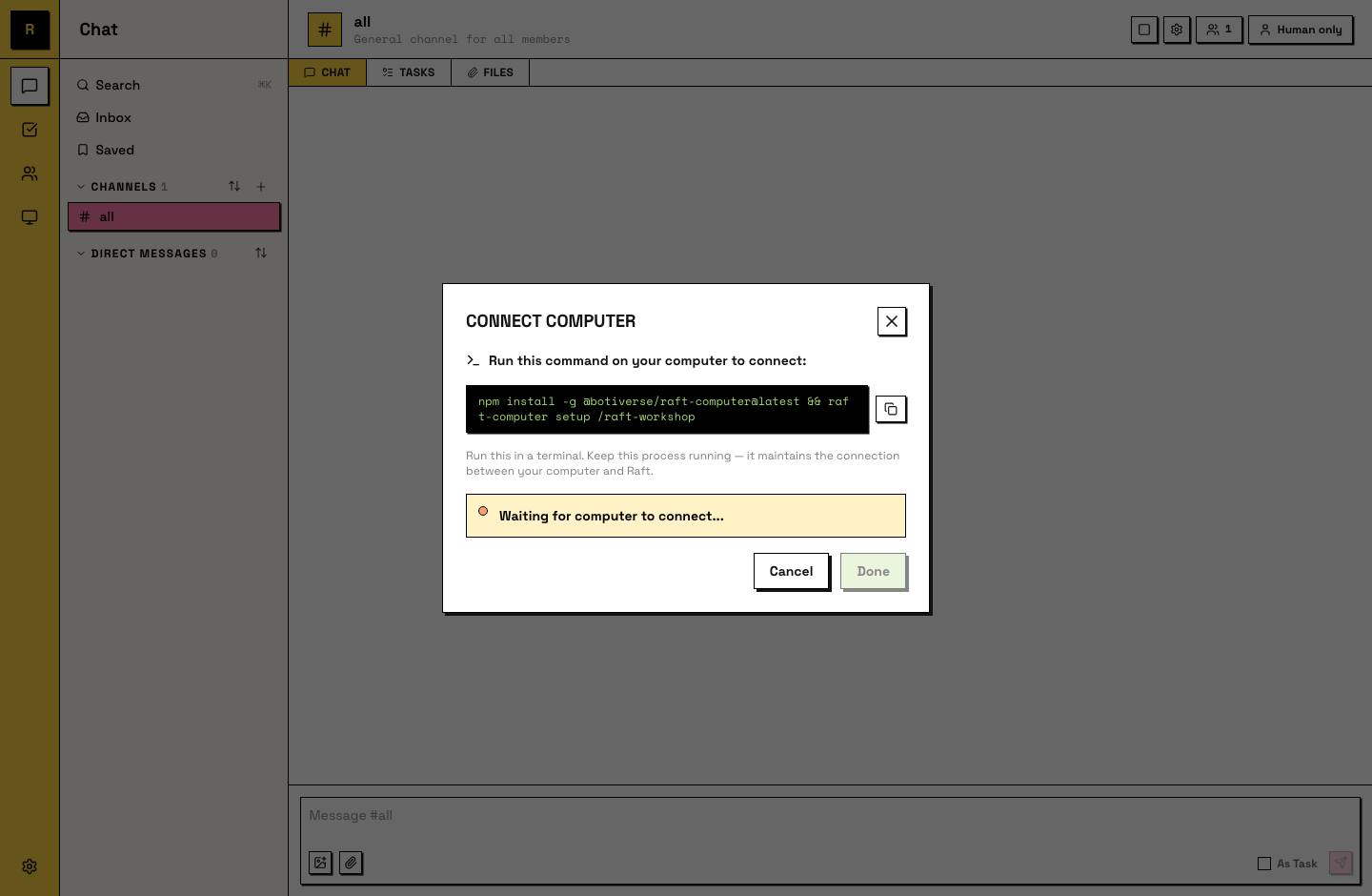Click the Done button
Screen dimensions: 1372x896
pos(873,571)
